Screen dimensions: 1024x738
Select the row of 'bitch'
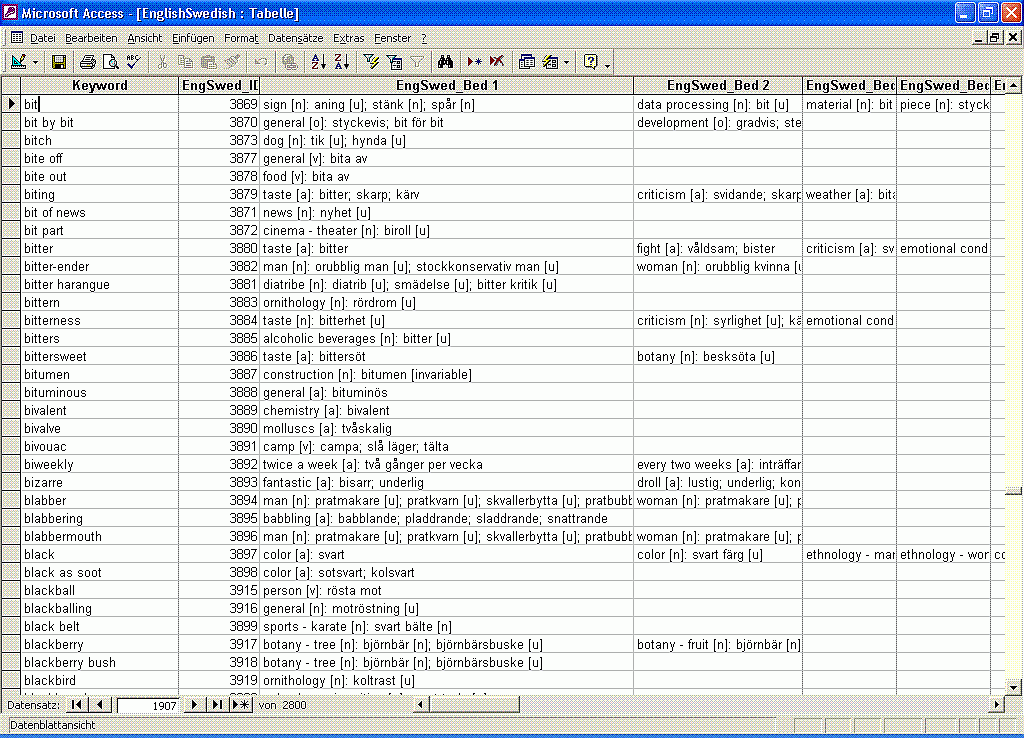coord(10,140)
